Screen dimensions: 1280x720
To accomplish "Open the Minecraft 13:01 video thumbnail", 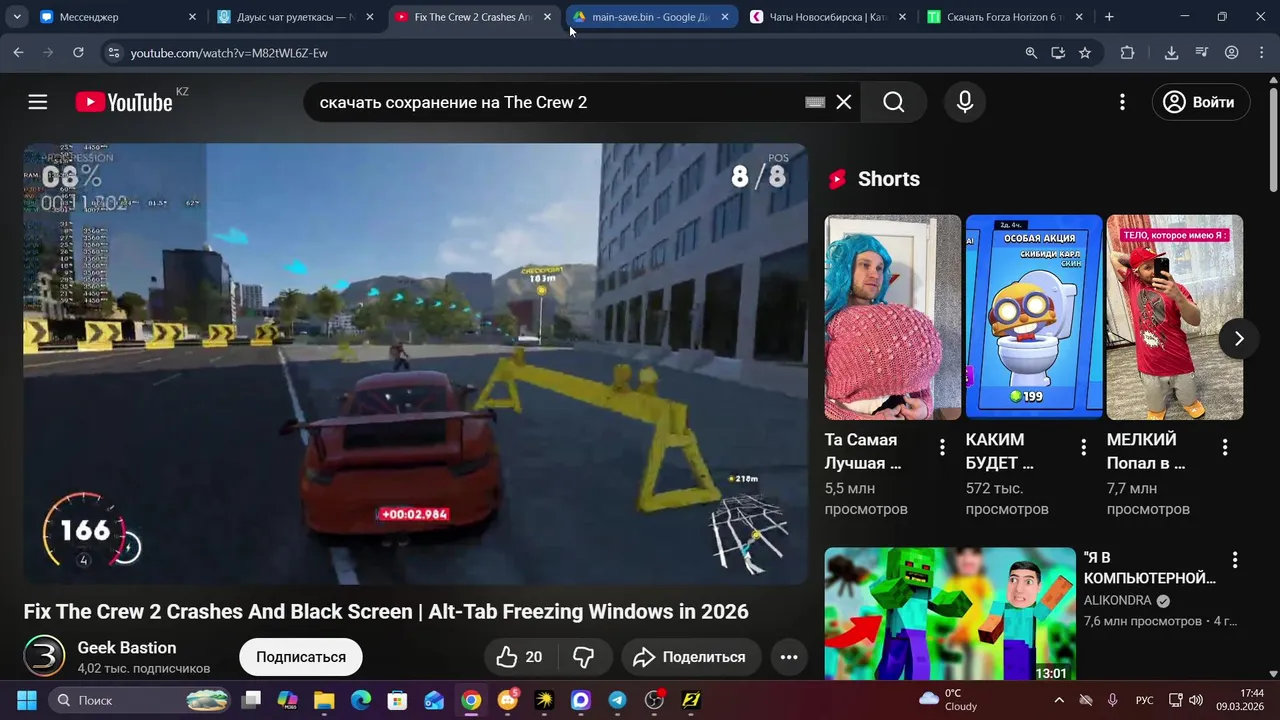I will [950, 614].
